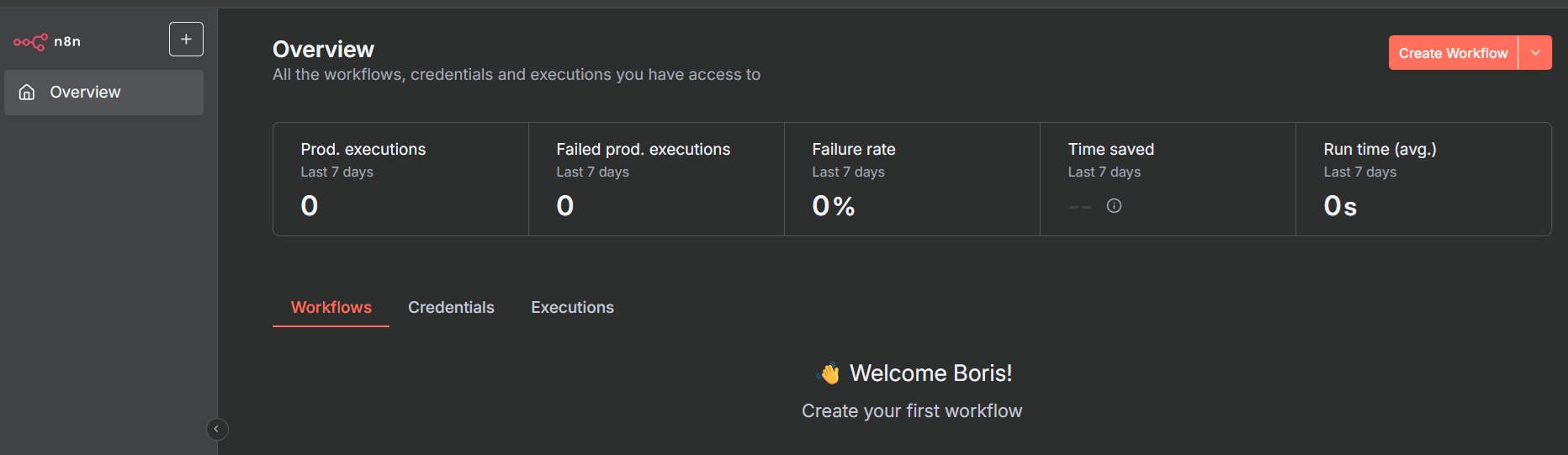Image resolution: width=1568 pixels, height=455 pixels.
Task: Click the Create your first workflow text
Action: [x=912, y=410]
